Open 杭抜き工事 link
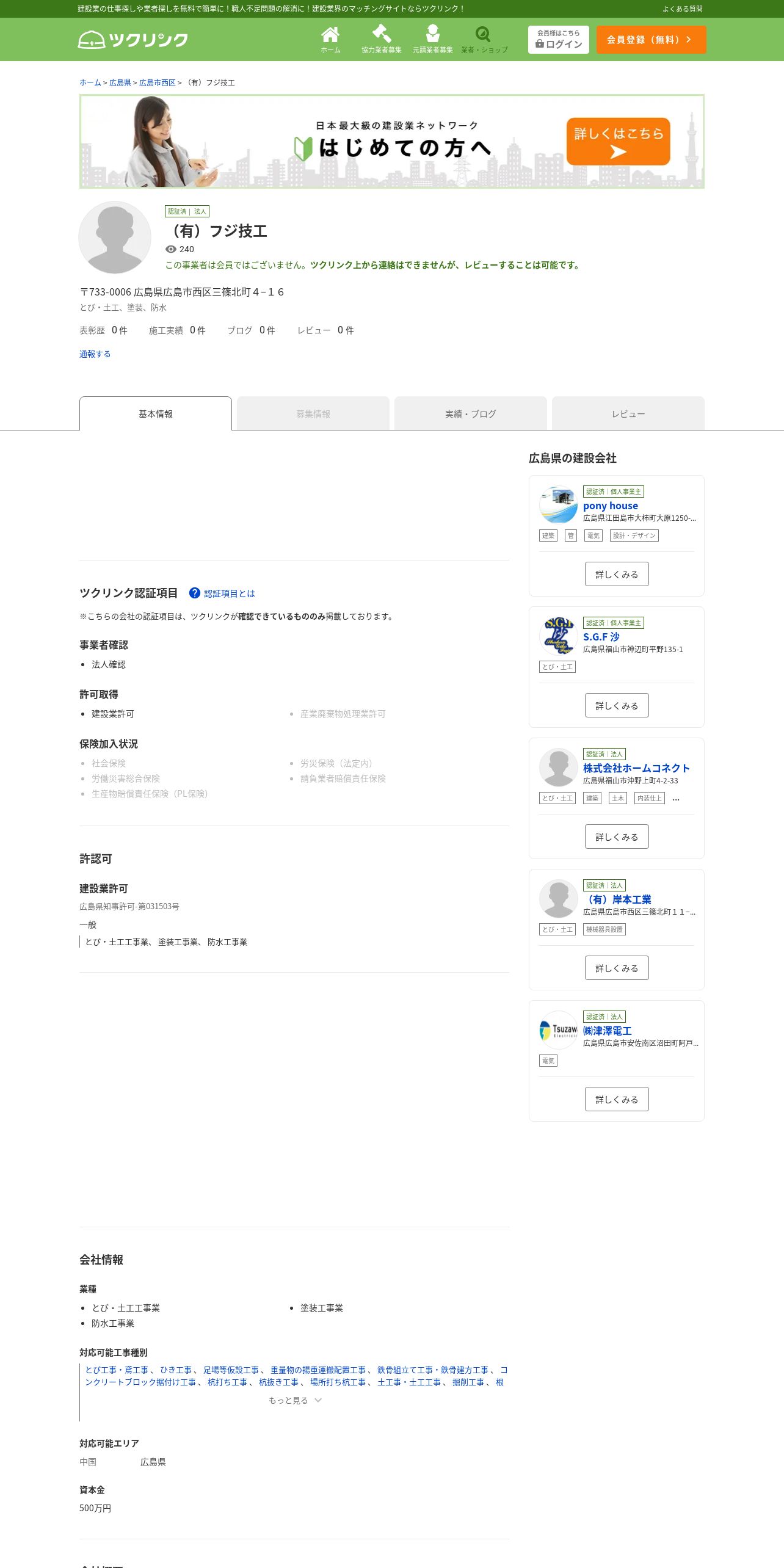 tap(278, 1382)
